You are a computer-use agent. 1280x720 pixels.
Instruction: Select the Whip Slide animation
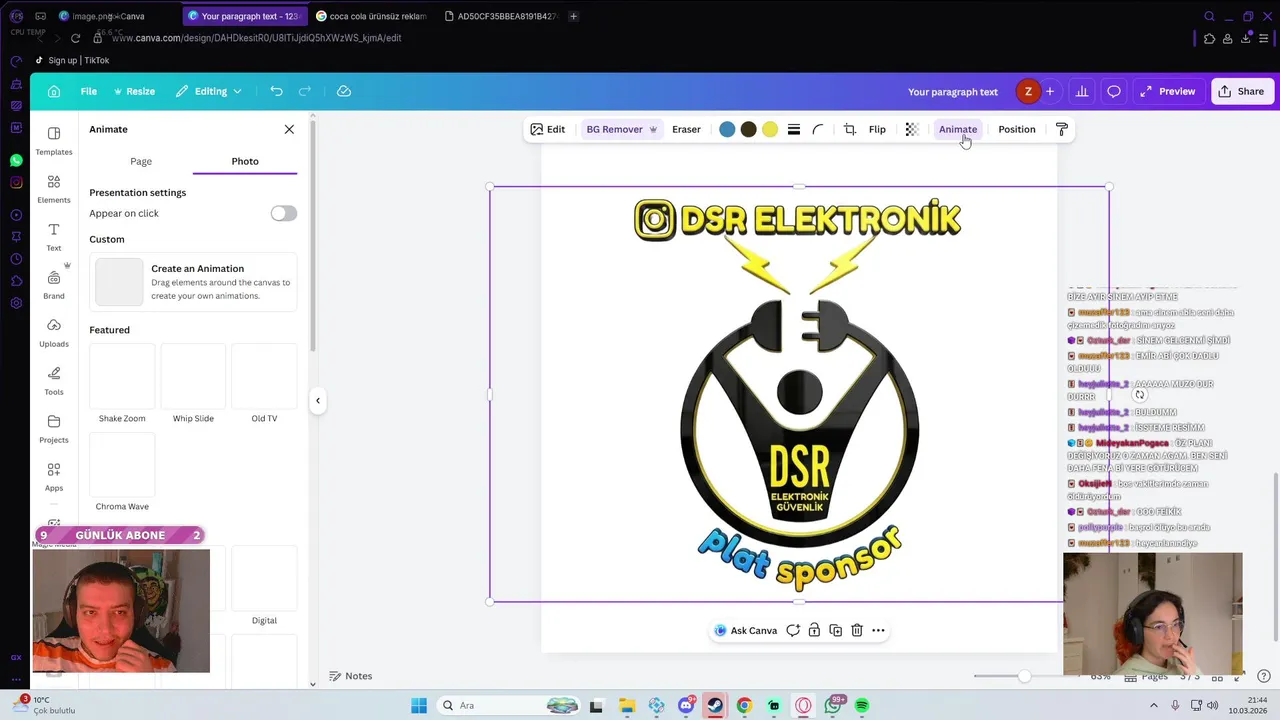click(193, 383)
